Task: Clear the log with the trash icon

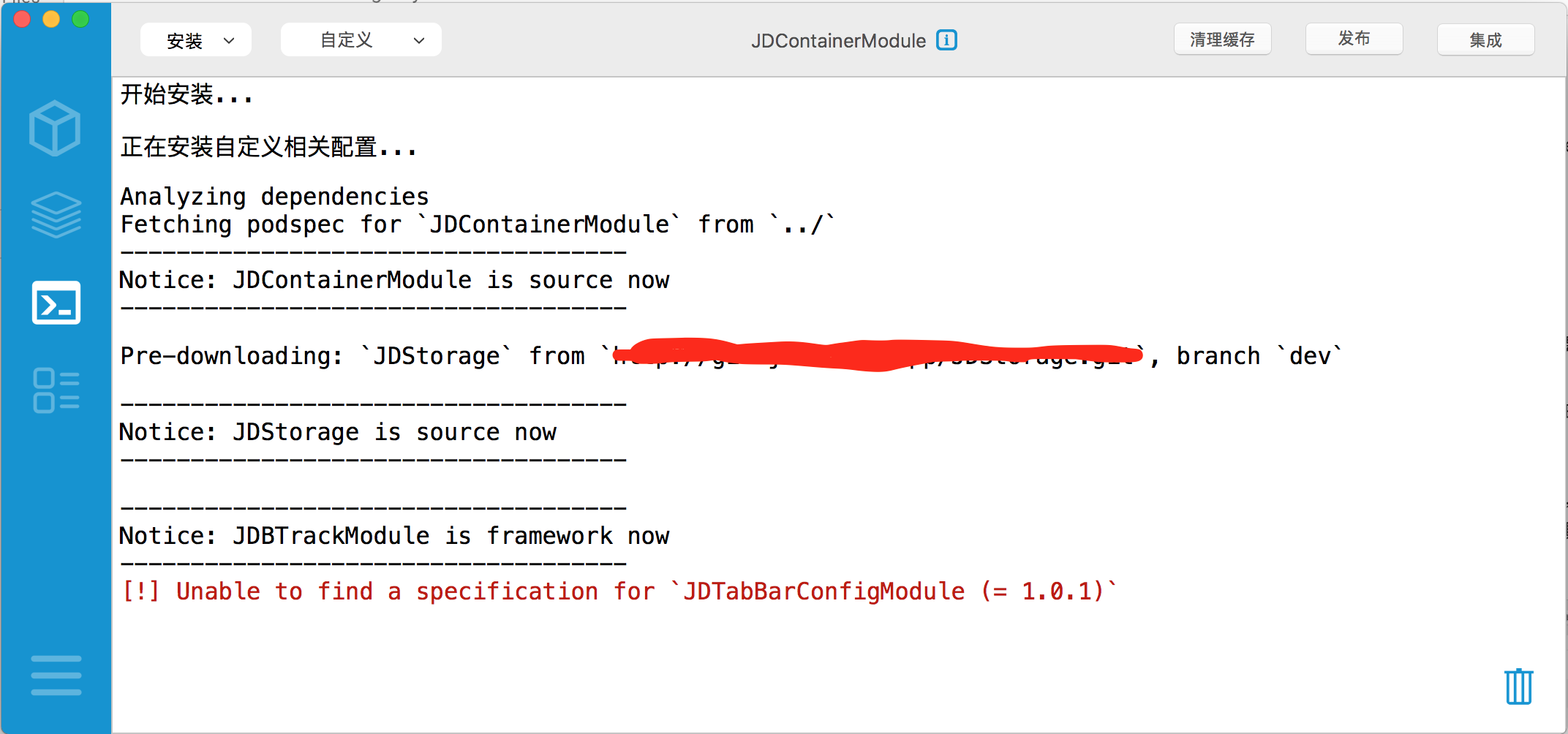Action: (1518, 686)
